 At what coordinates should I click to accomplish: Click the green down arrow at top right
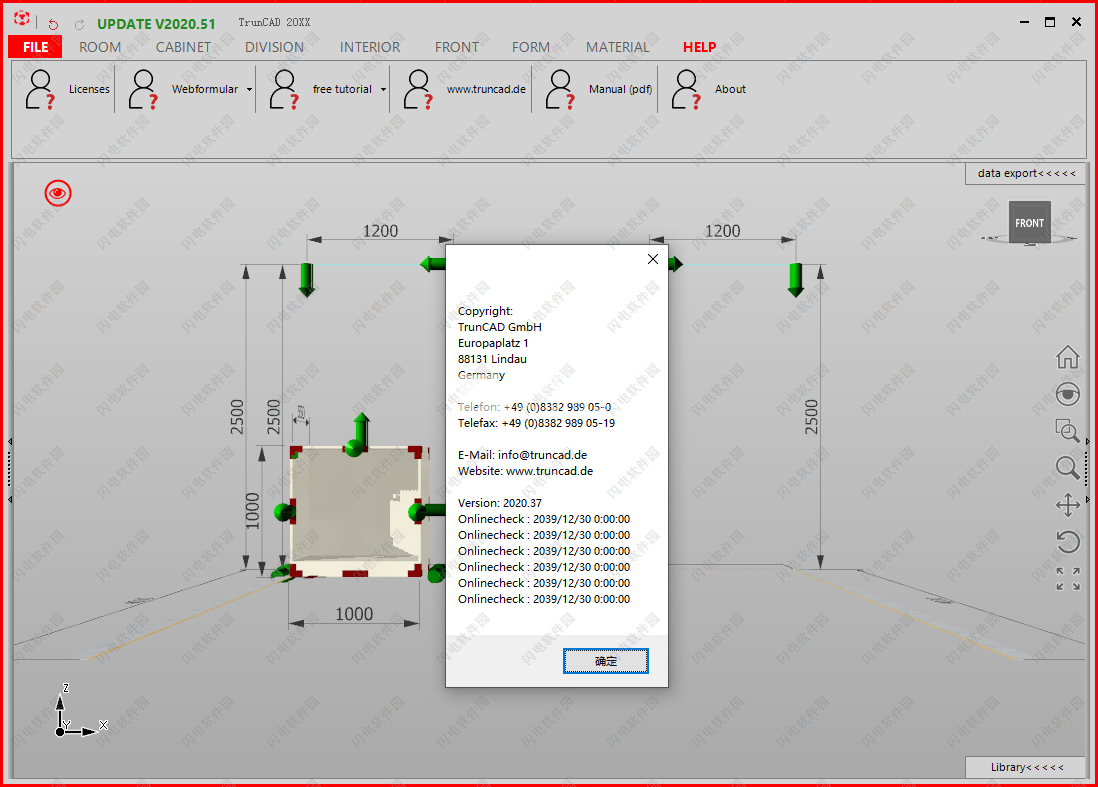pyautogui.click(x=795, y=280)
